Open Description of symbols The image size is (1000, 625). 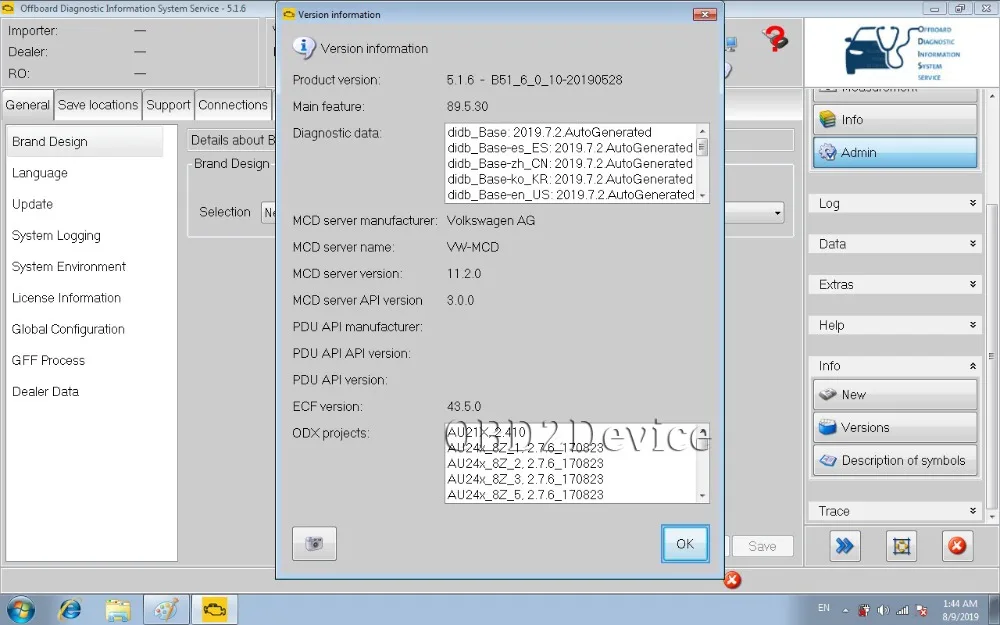(894, 460)
